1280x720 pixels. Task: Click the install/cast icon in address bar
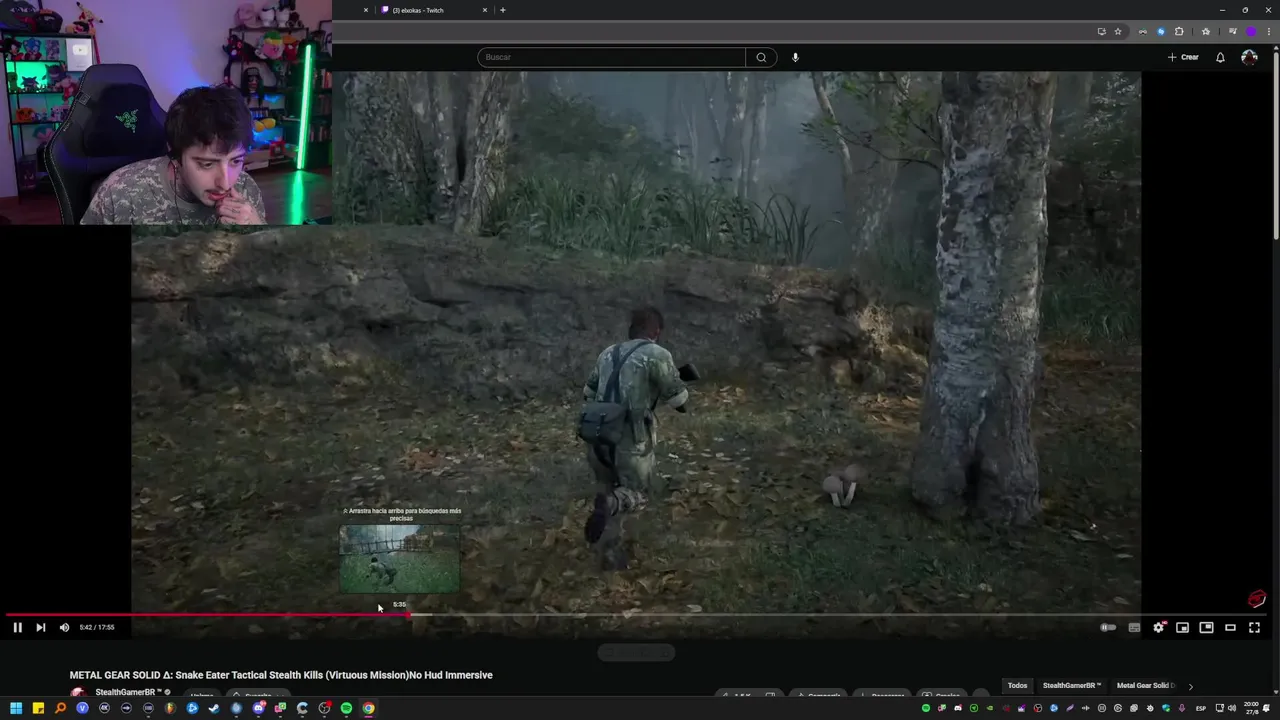click(1102, 31)
